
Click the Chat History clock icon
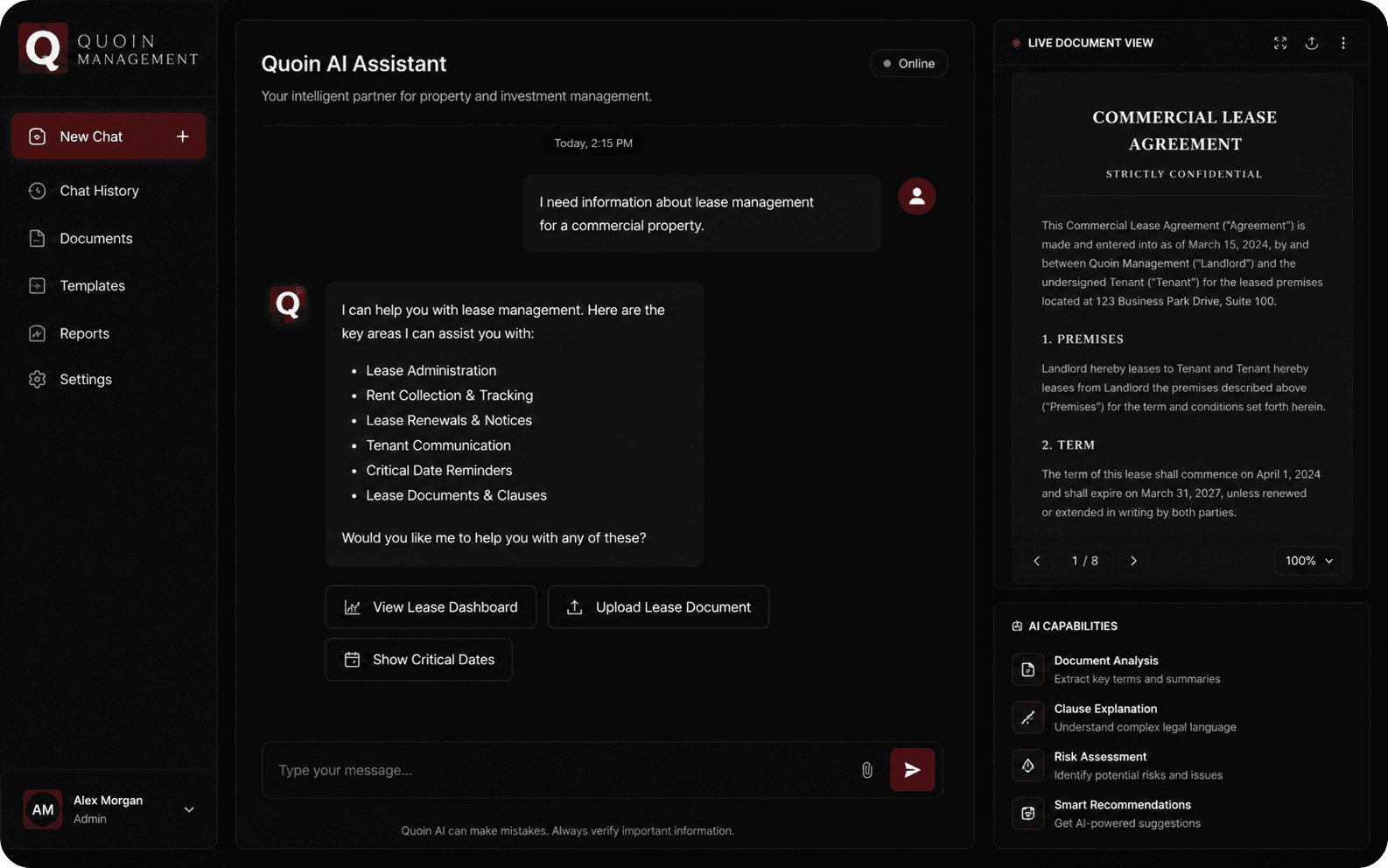(x=37, y=191)
